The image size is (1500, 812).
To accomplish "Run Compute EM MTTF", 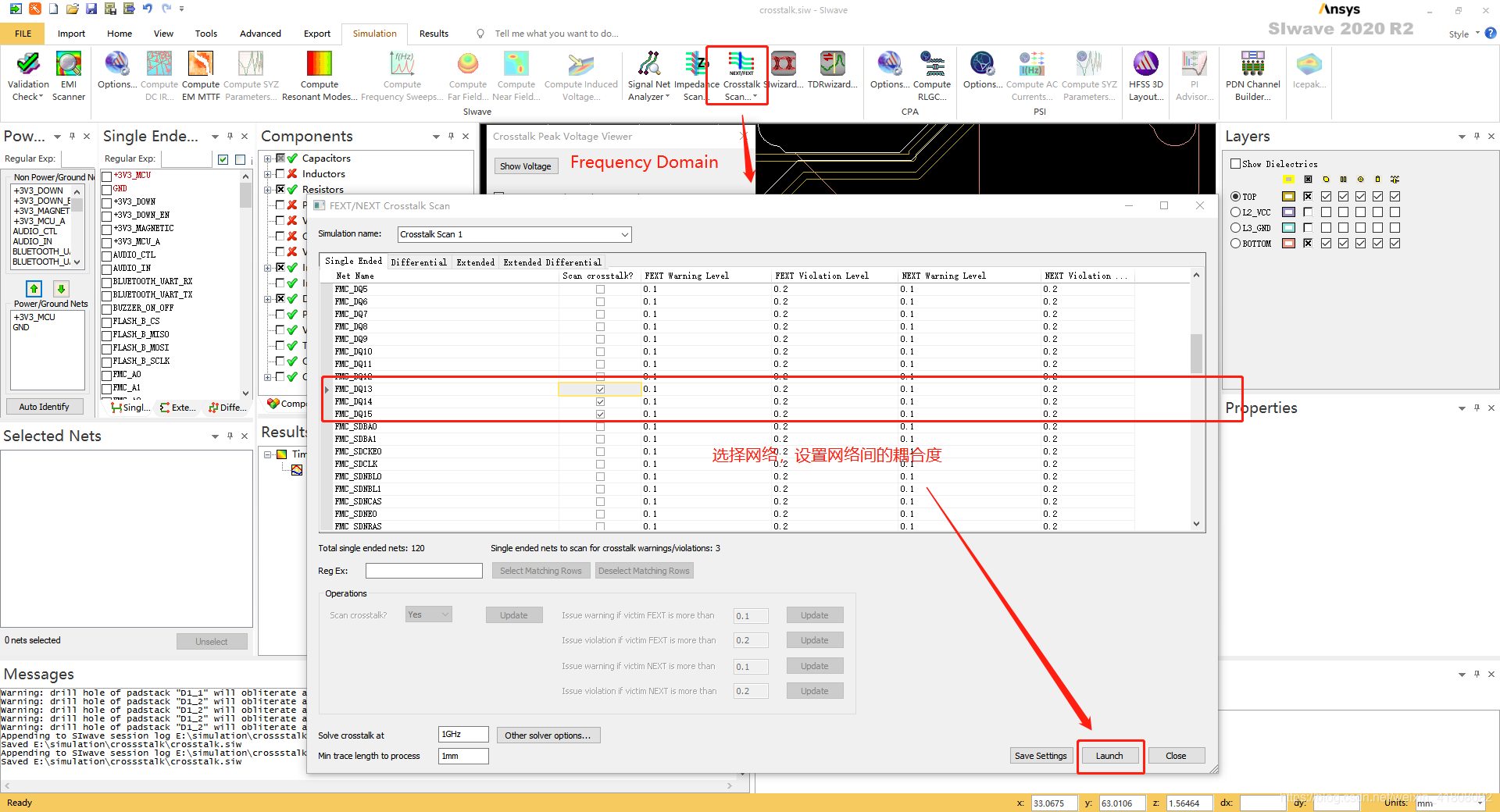I will (x=201, y=76).
